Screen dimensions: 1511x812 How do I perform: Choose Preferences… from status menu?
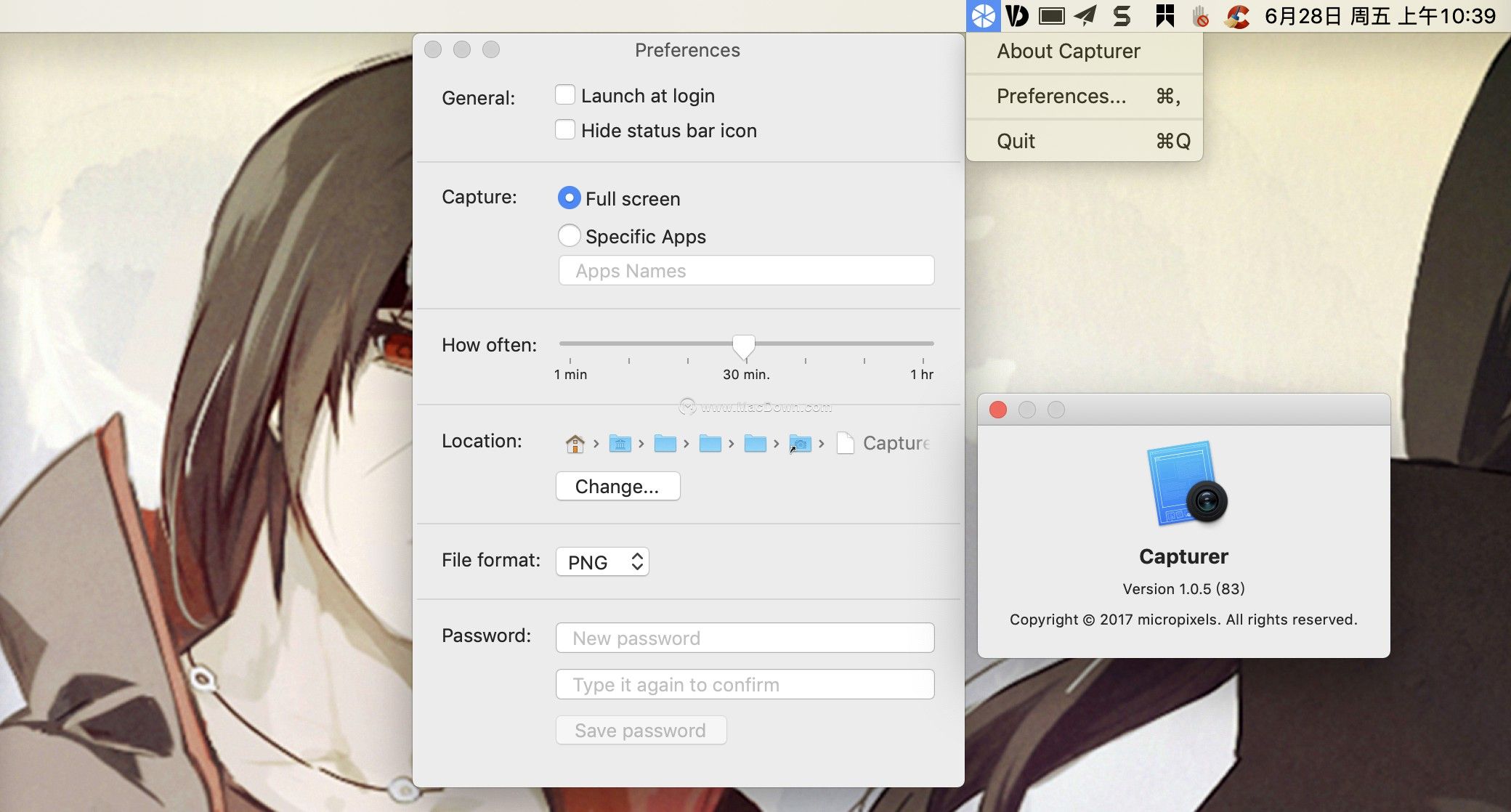(1084, 96)
